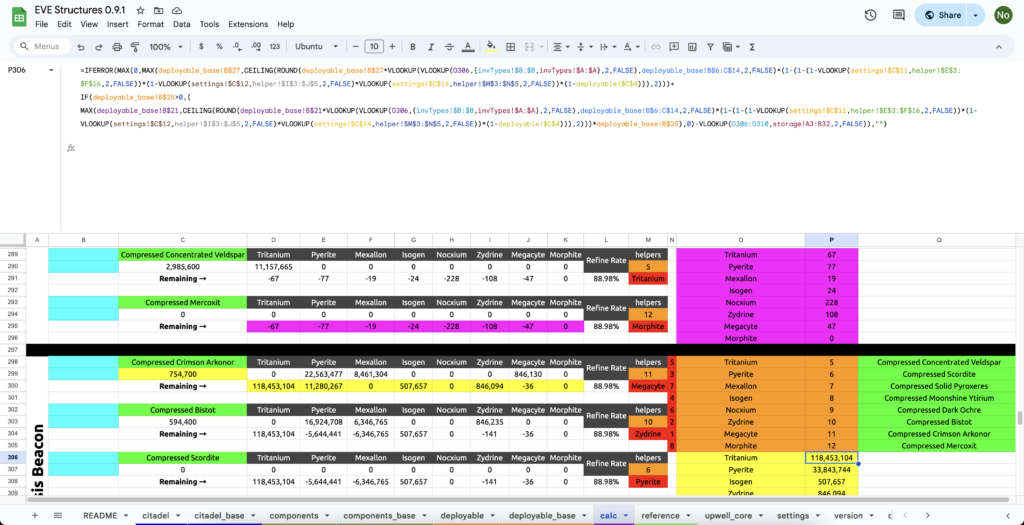Screen dimensions: 1024x525
Task: Format cell as percent
Action: [219, 47]
